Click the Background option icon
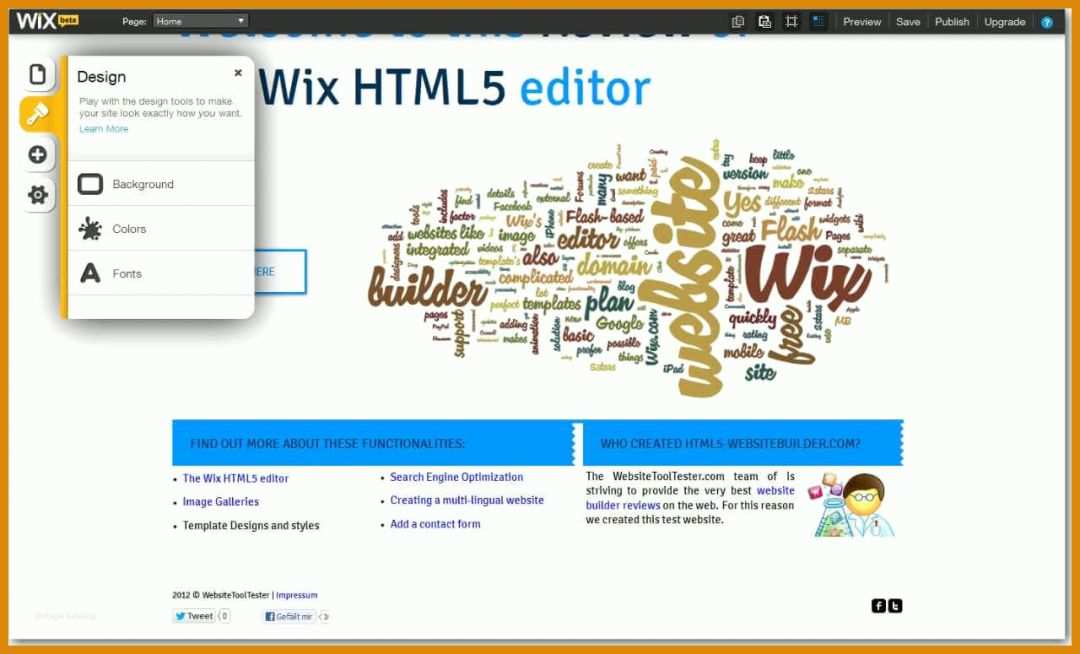The width and height of the screenshot is (1080, 654). pos(90,184)
